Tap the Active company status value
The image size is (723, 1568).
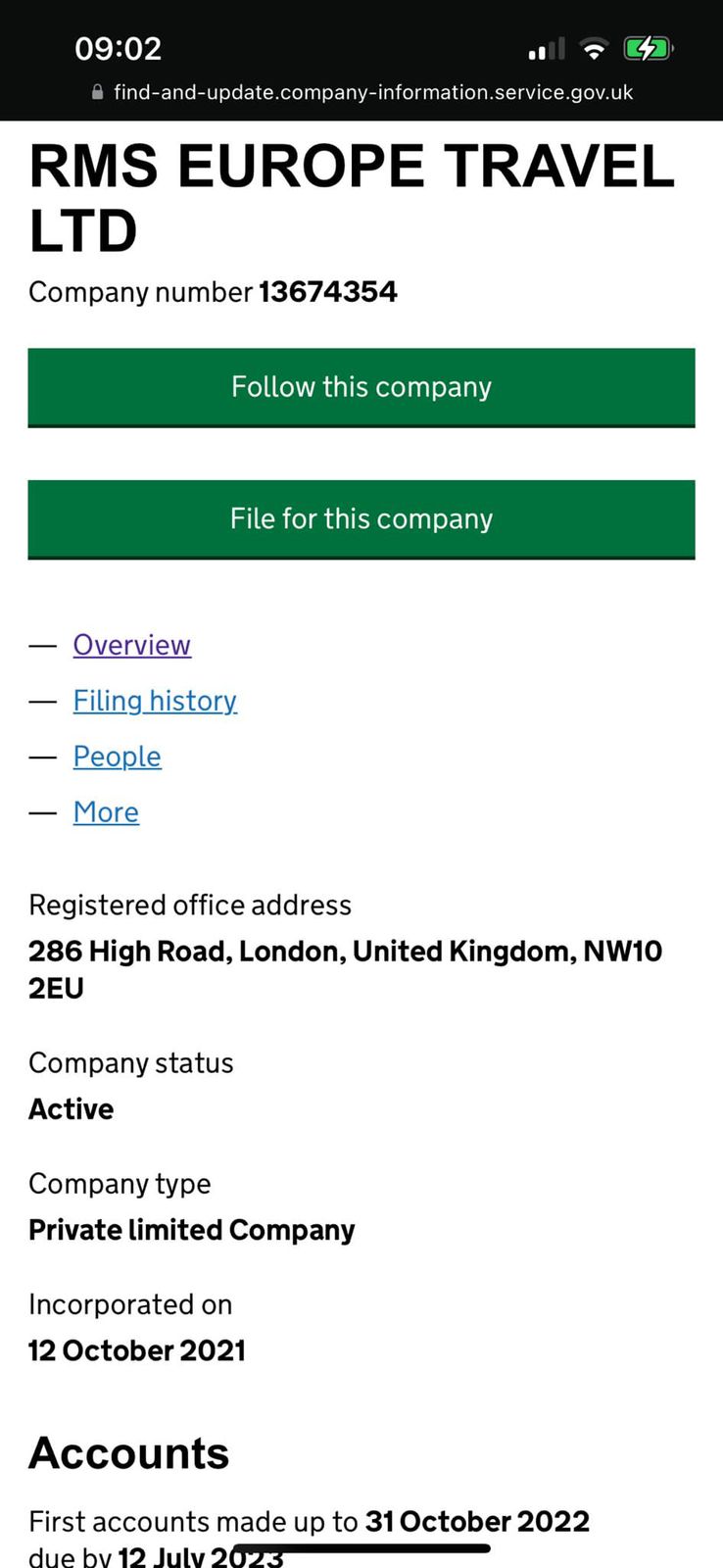tap(71, 1109)
